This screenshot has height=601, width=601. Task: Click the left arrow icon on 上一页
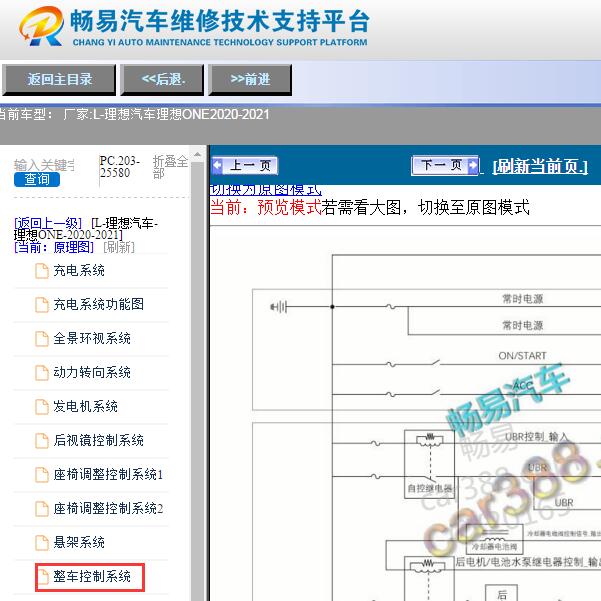pyautogui.click(x=217, y=166)
